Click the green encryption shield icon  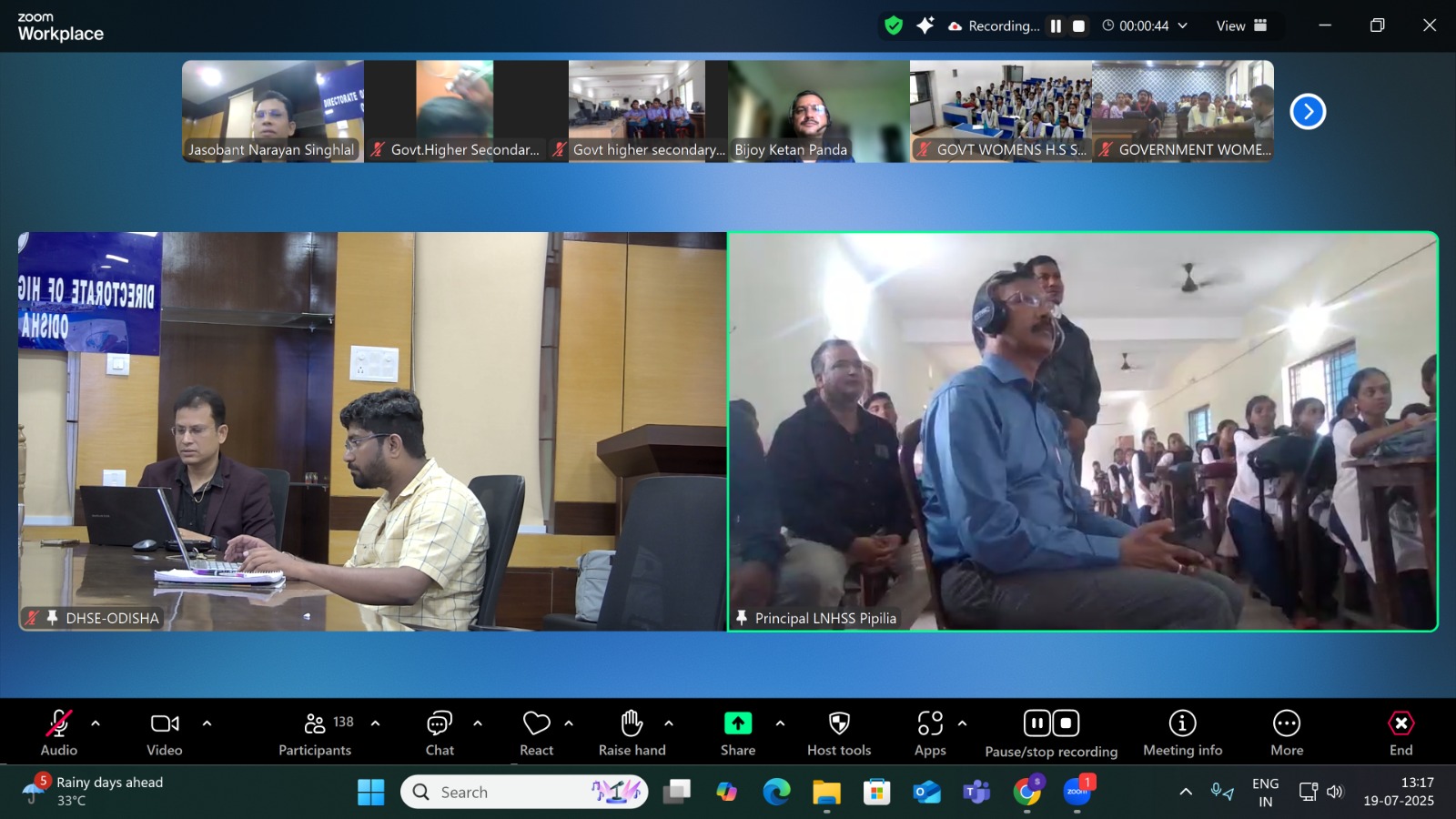[894, 25]
